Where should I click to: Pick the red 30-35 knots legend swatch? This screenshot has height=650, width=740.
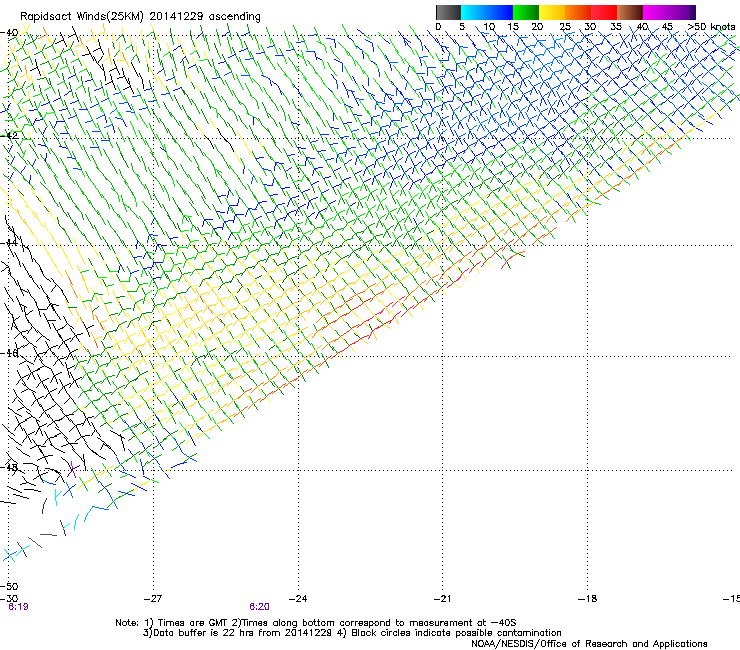[x=604, y=12]
